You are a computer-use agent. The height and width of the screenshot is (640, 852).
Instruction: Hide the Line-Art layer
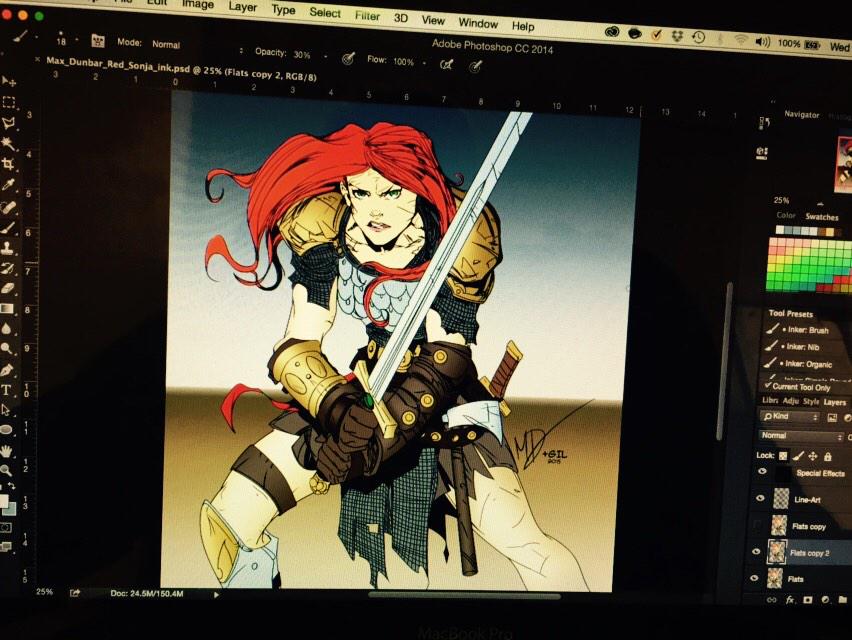point(760,498)
